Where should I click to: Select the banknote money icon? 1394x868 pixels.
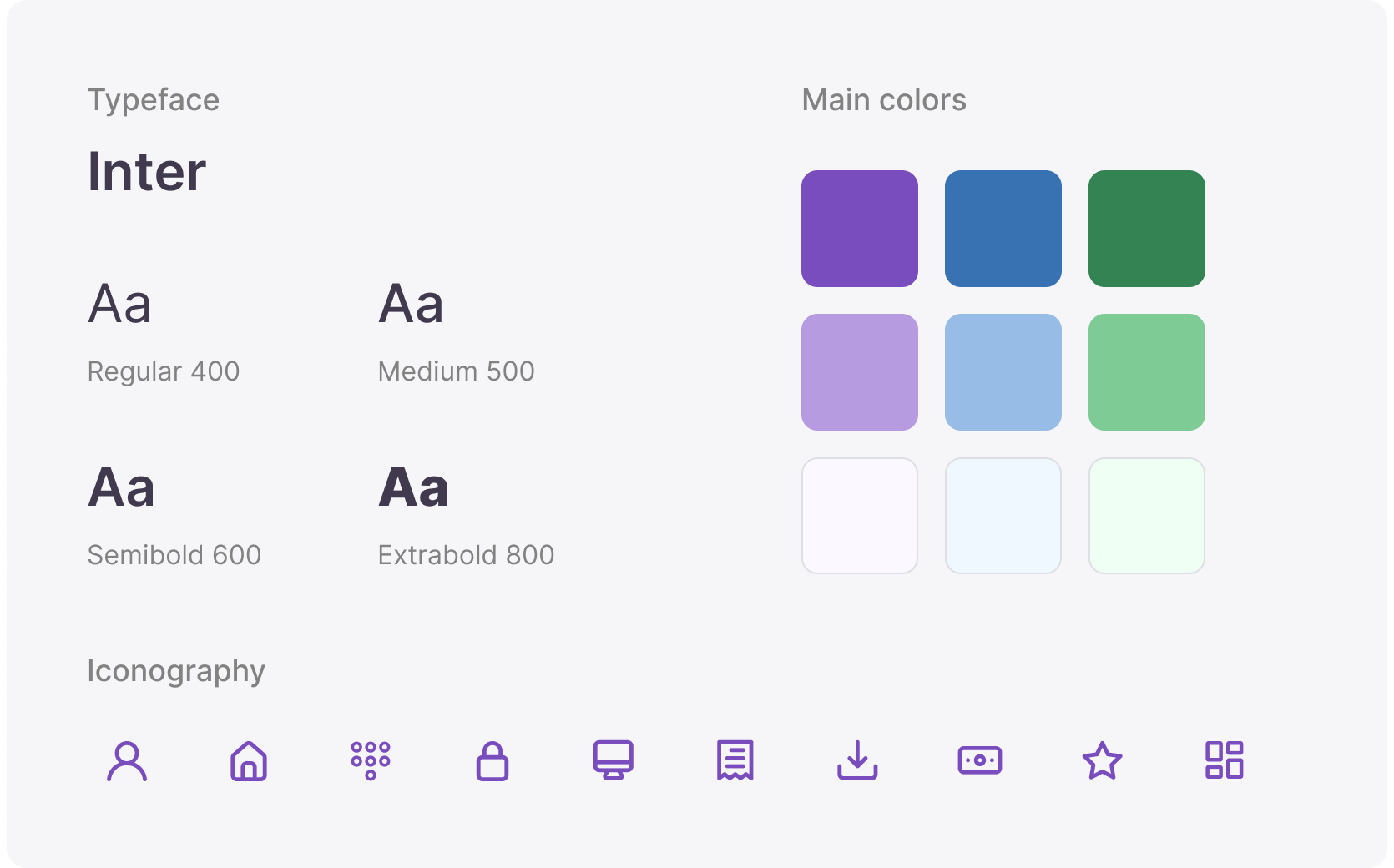tap(980, 760)
